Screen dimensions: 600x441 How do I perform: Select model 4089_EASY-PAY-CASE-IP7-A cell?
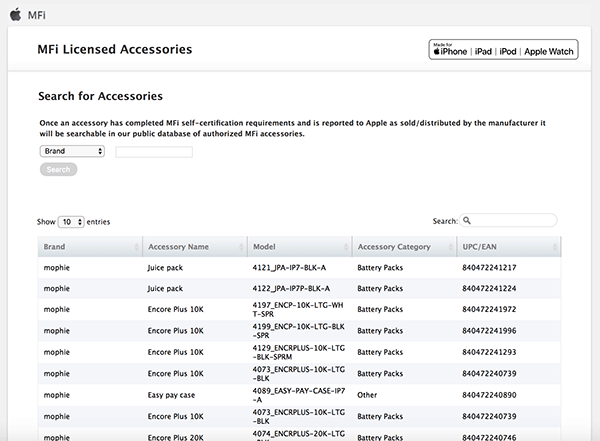pos(299,395)
